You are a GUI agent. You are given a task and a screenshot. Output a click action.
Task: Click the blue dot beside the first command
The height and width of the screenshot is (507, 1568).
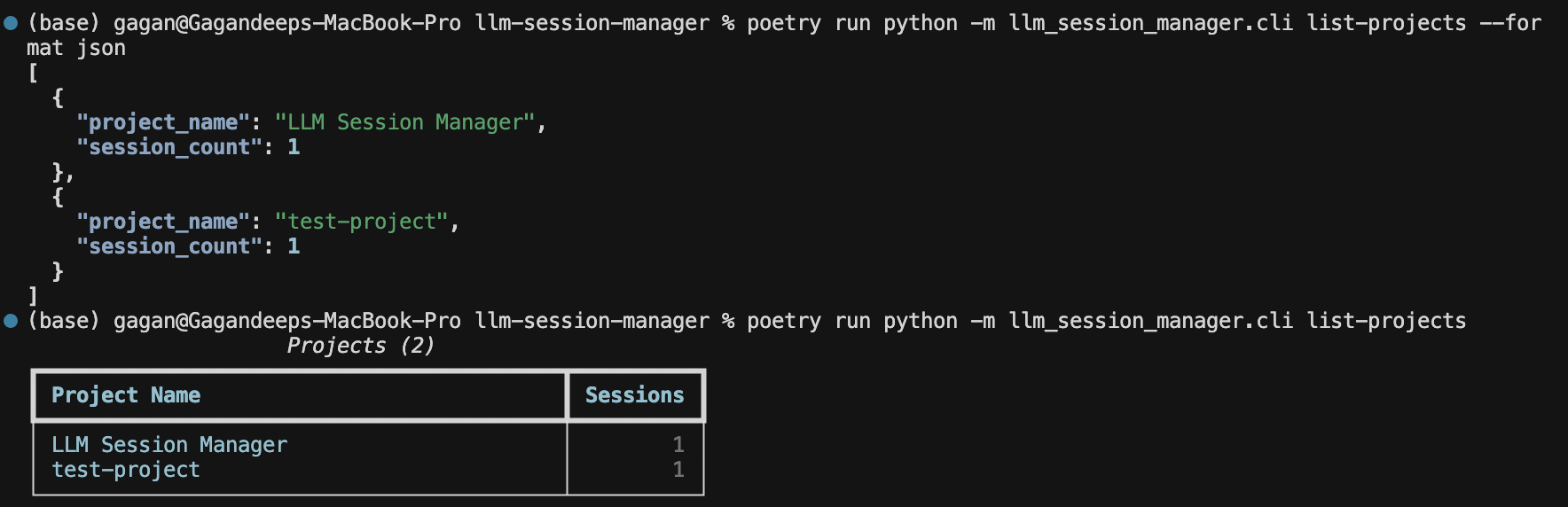(x=11, y=24)
